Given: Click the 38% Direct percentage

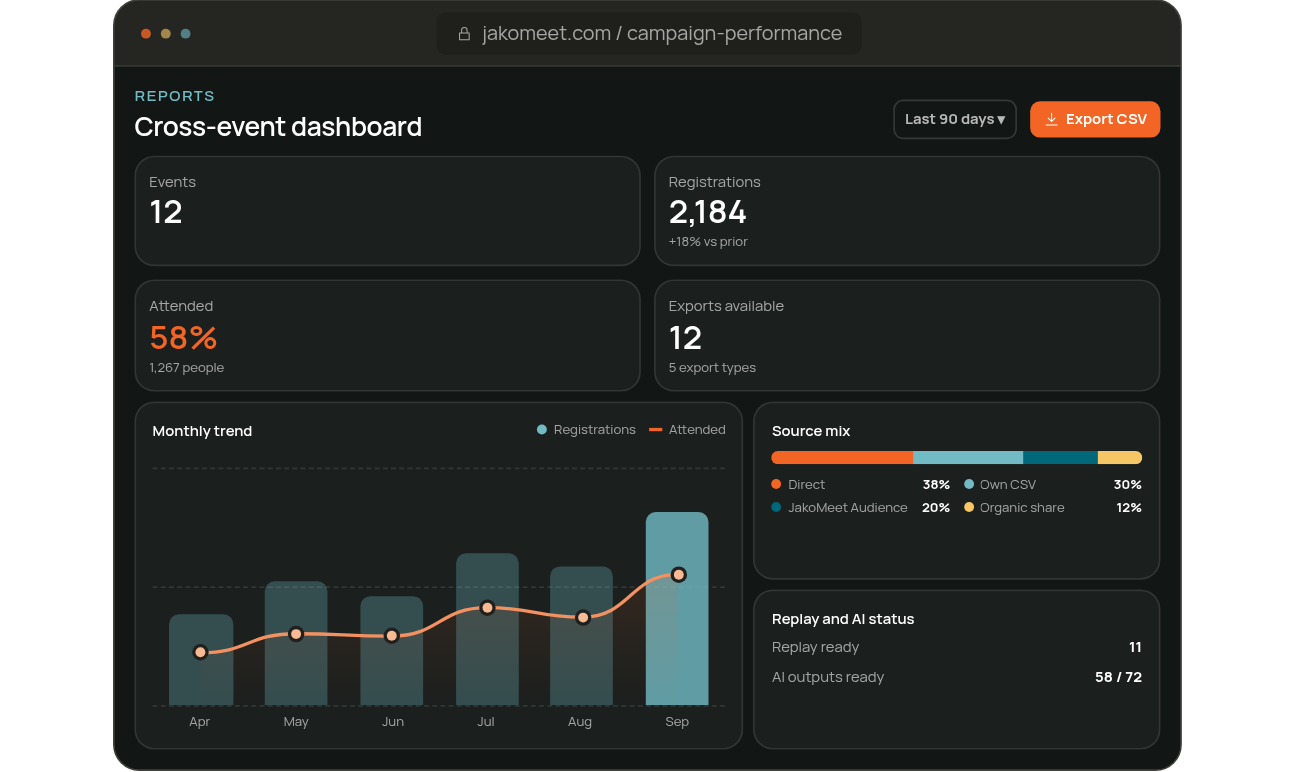Looking at the screenshot, I should [936, 484].
